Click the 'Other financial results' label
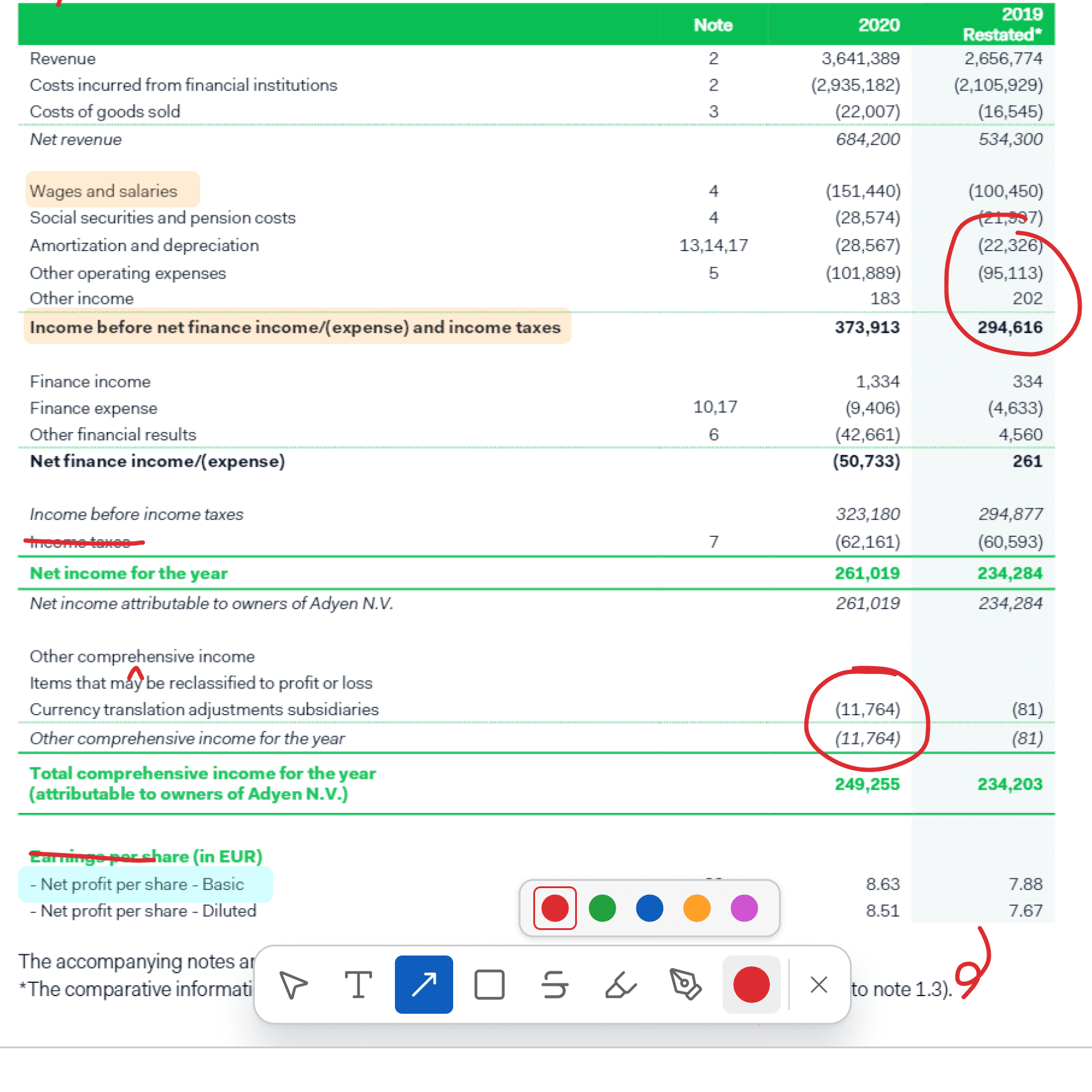 [x=113, y=434]
